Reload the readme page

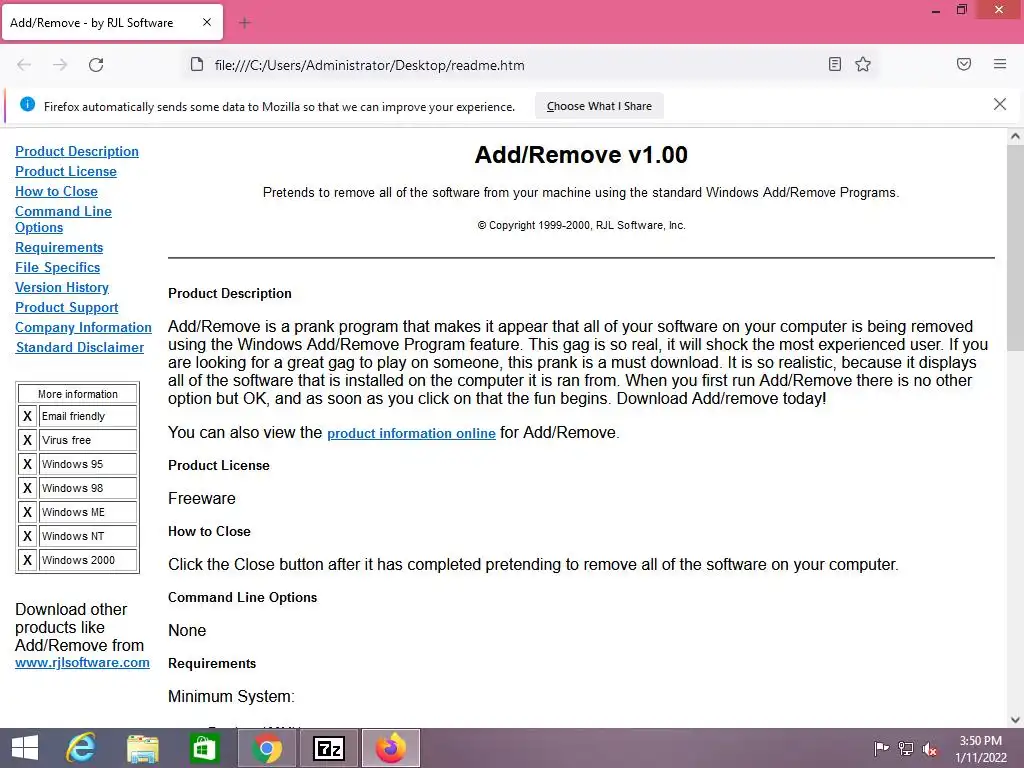tap(96, 65)
